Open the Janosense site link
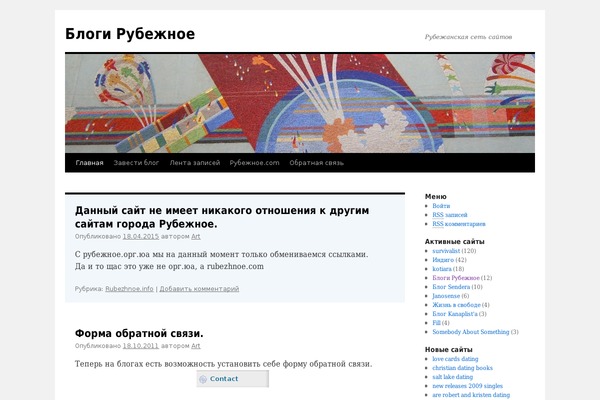The height and width of the screenshot is (400, 600). tap(446, 296)
